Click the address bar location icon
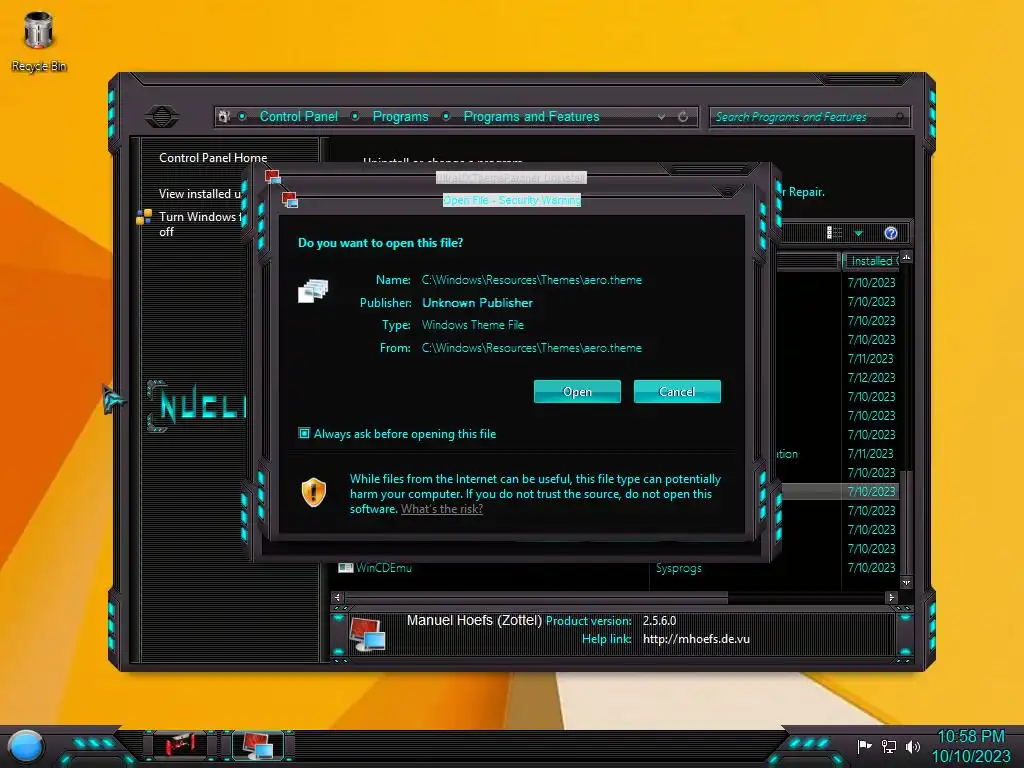This screenshot has width=1024, height=768. 225,117
